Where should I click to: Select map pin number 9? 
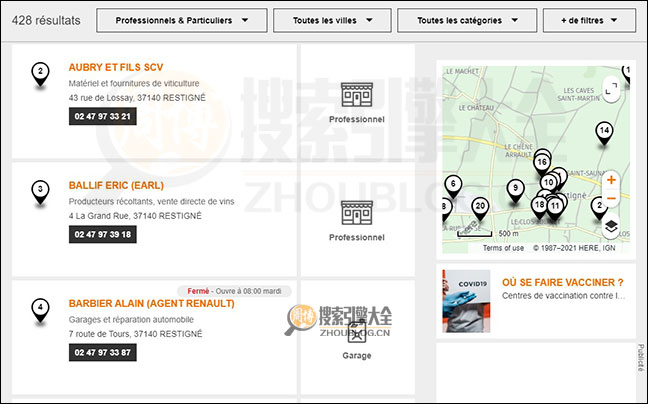(515, 188)
